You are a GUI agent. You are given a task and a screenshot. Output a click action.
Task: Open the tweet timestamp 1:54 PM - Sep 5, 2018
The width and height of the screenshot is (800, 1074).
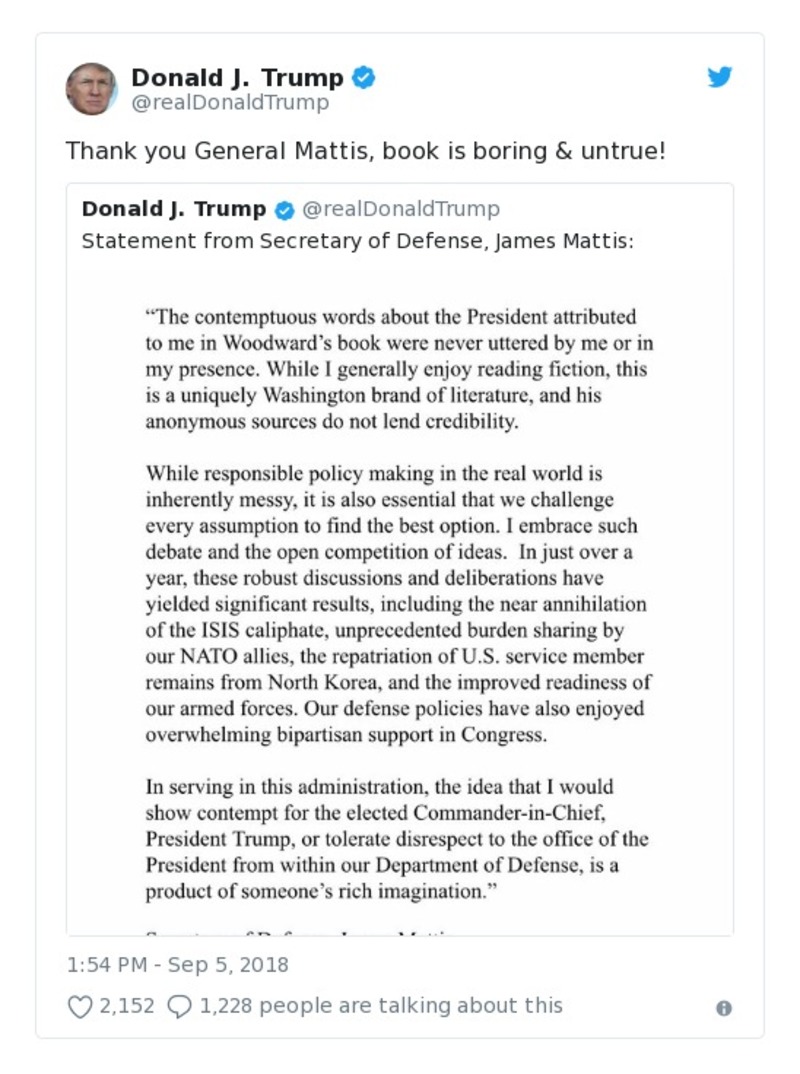[x=176, y=965]
